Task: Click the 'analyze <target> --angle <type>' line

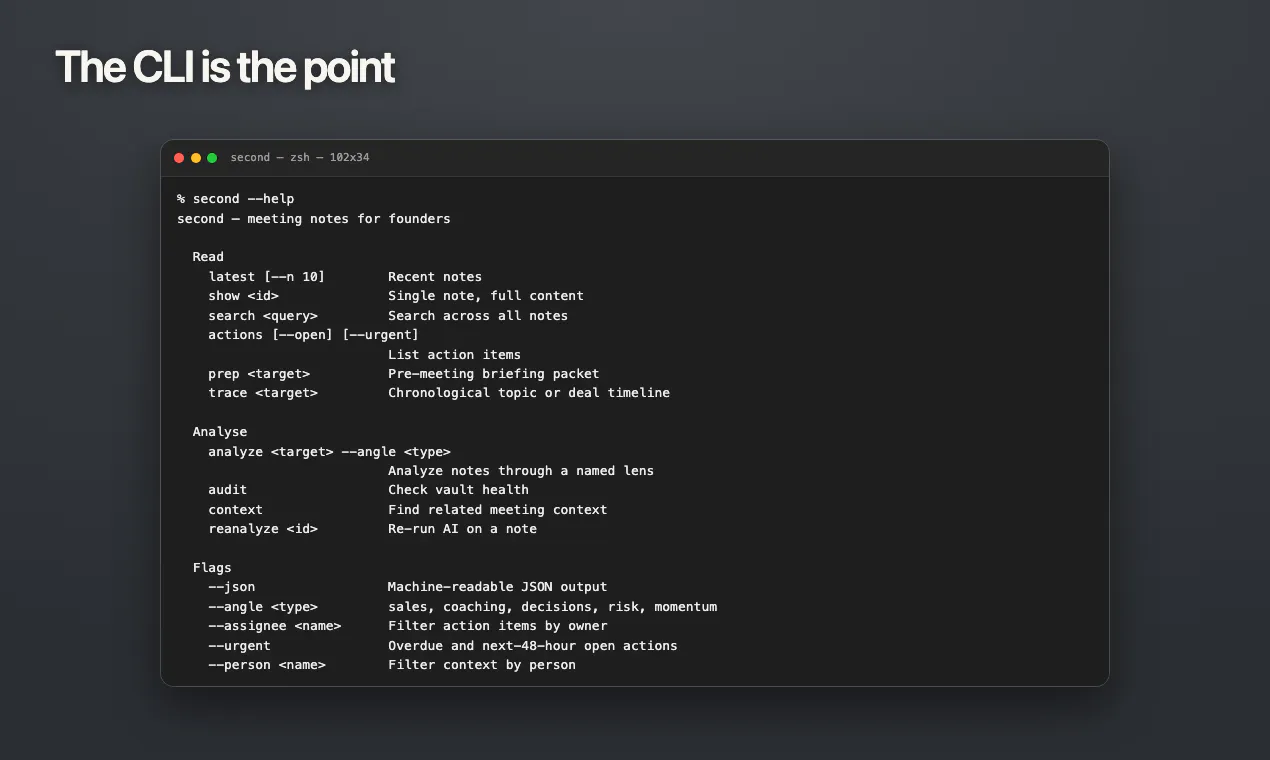Action: [x=330, y=452]
